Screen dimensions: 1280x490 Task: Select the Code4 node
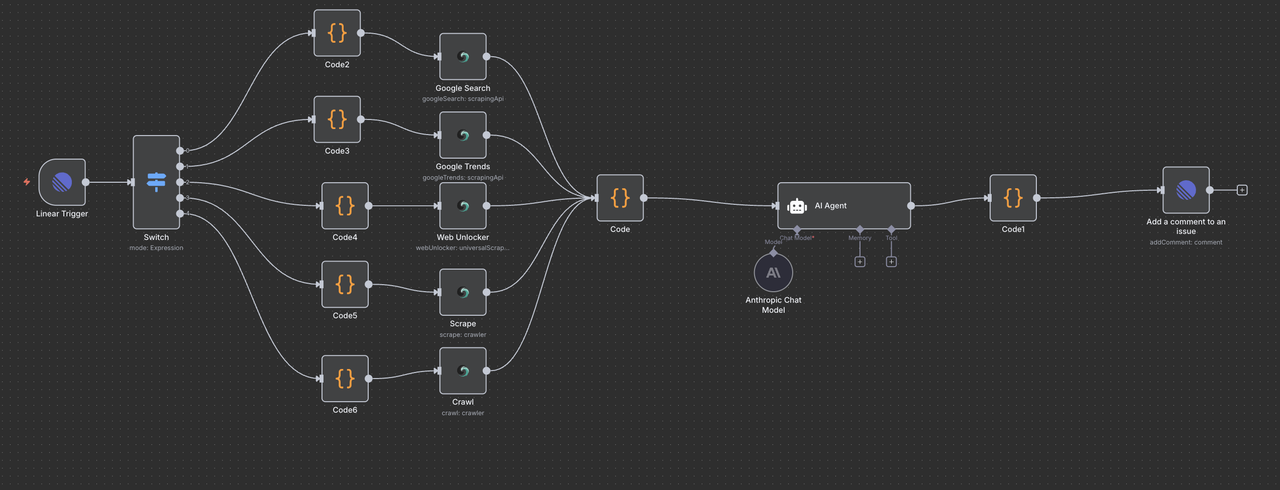pos(345,205)
